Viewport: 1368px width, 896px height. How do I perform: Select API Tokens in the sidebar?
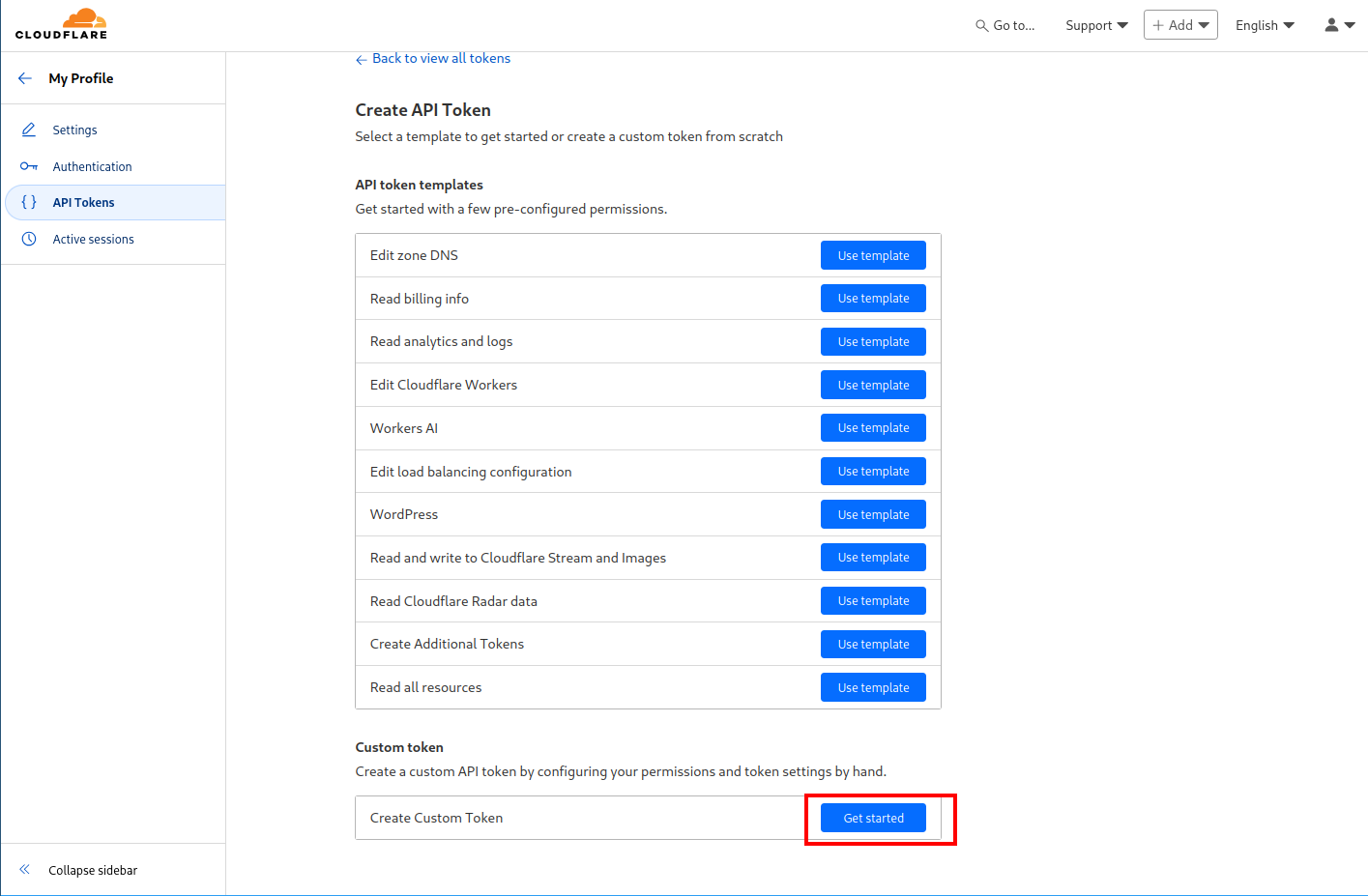click(x=115, y=202)
